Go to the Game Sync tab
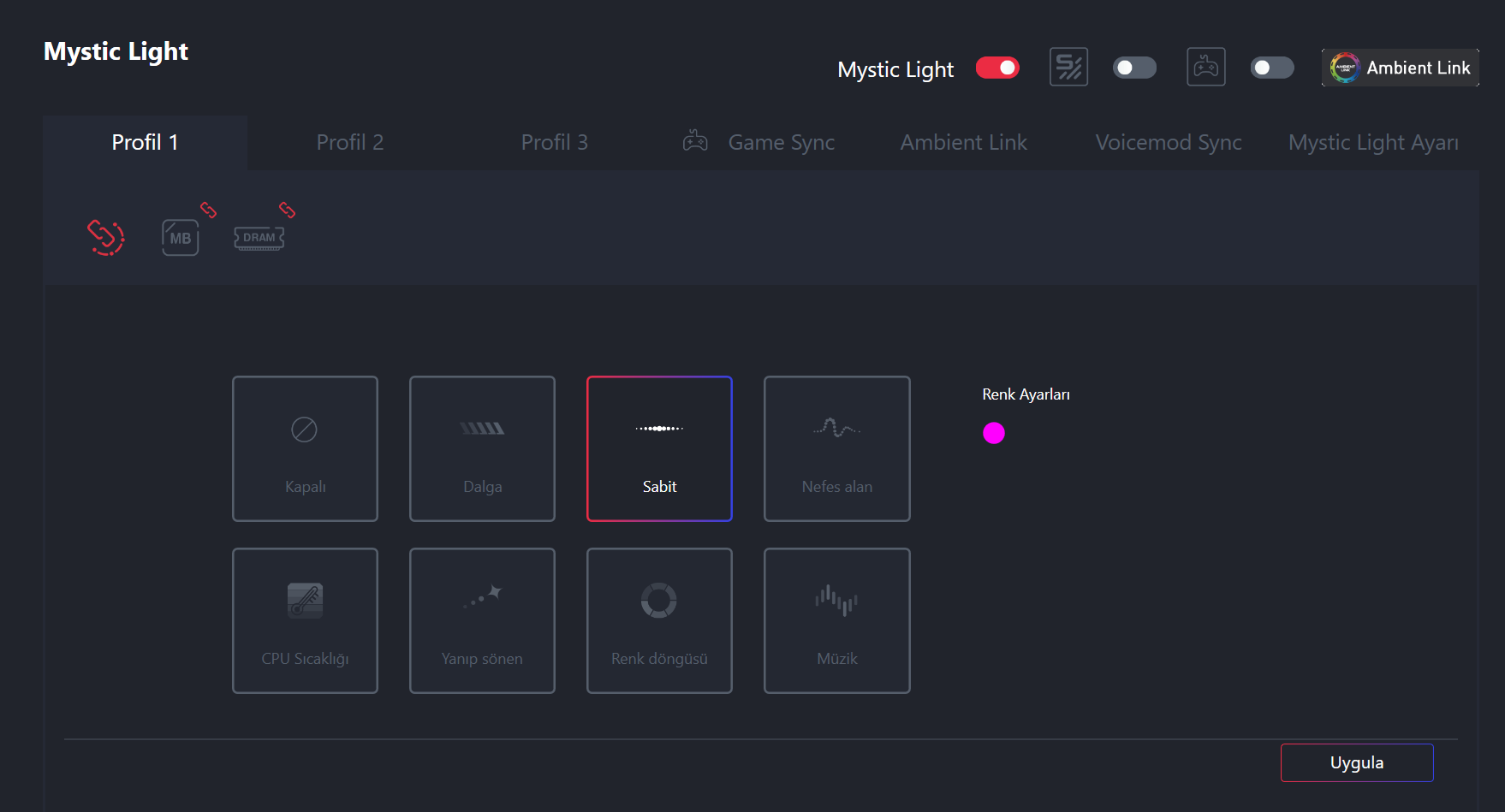 coord(759,142)
